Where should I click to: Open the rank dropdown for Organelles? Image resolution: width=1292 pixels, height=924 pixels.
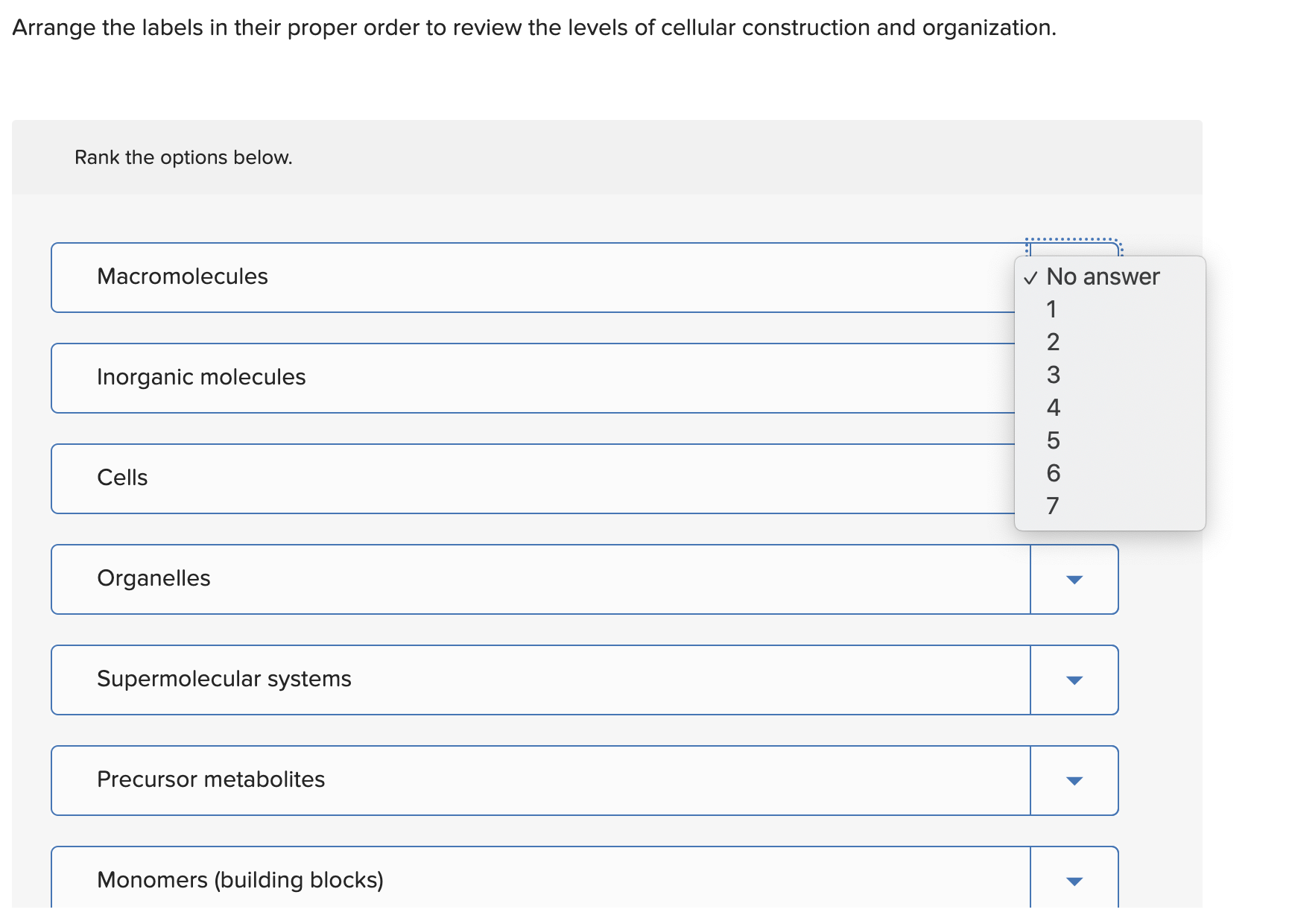click(x=1074, y=579)
